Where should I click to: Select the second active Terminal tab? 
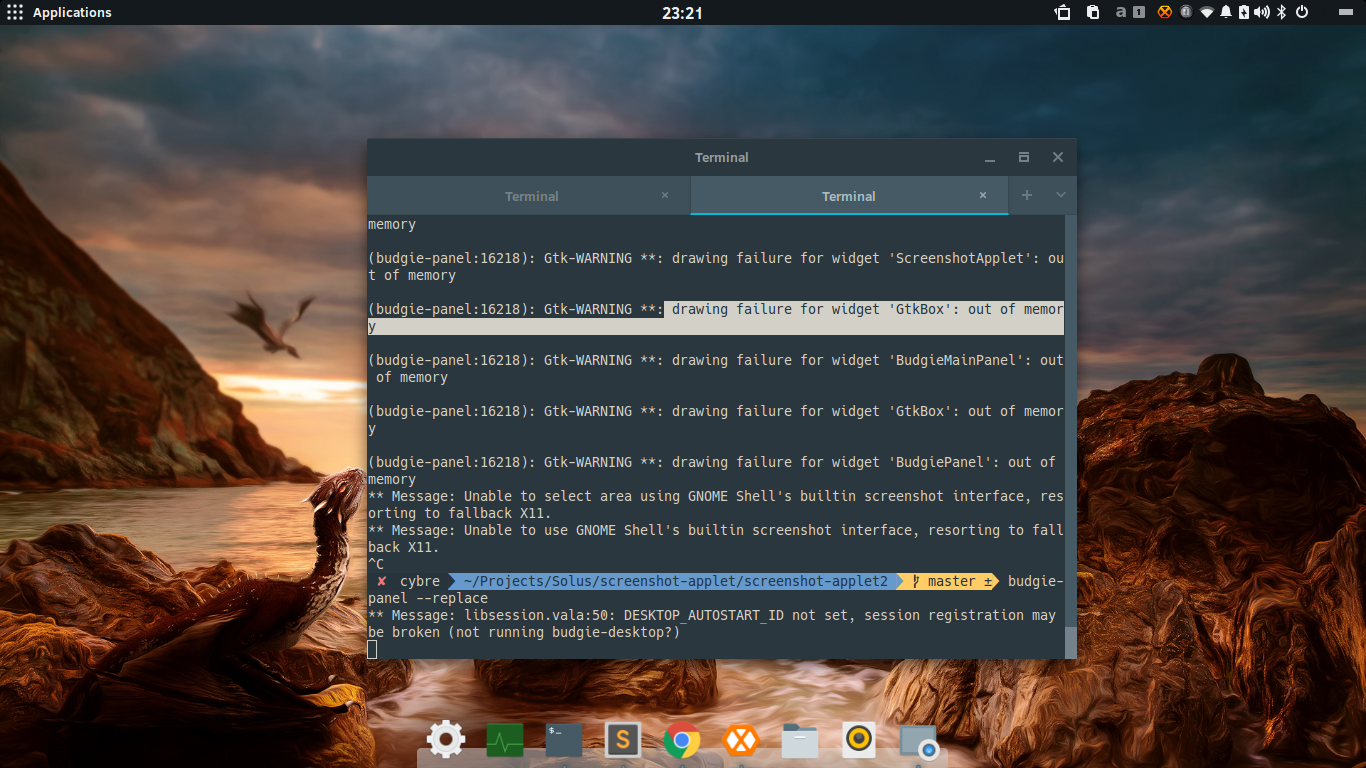coord(849,196)
